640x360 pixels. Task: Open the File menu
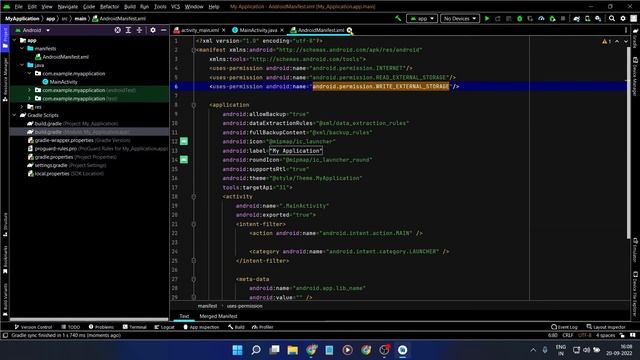point(18,7)
